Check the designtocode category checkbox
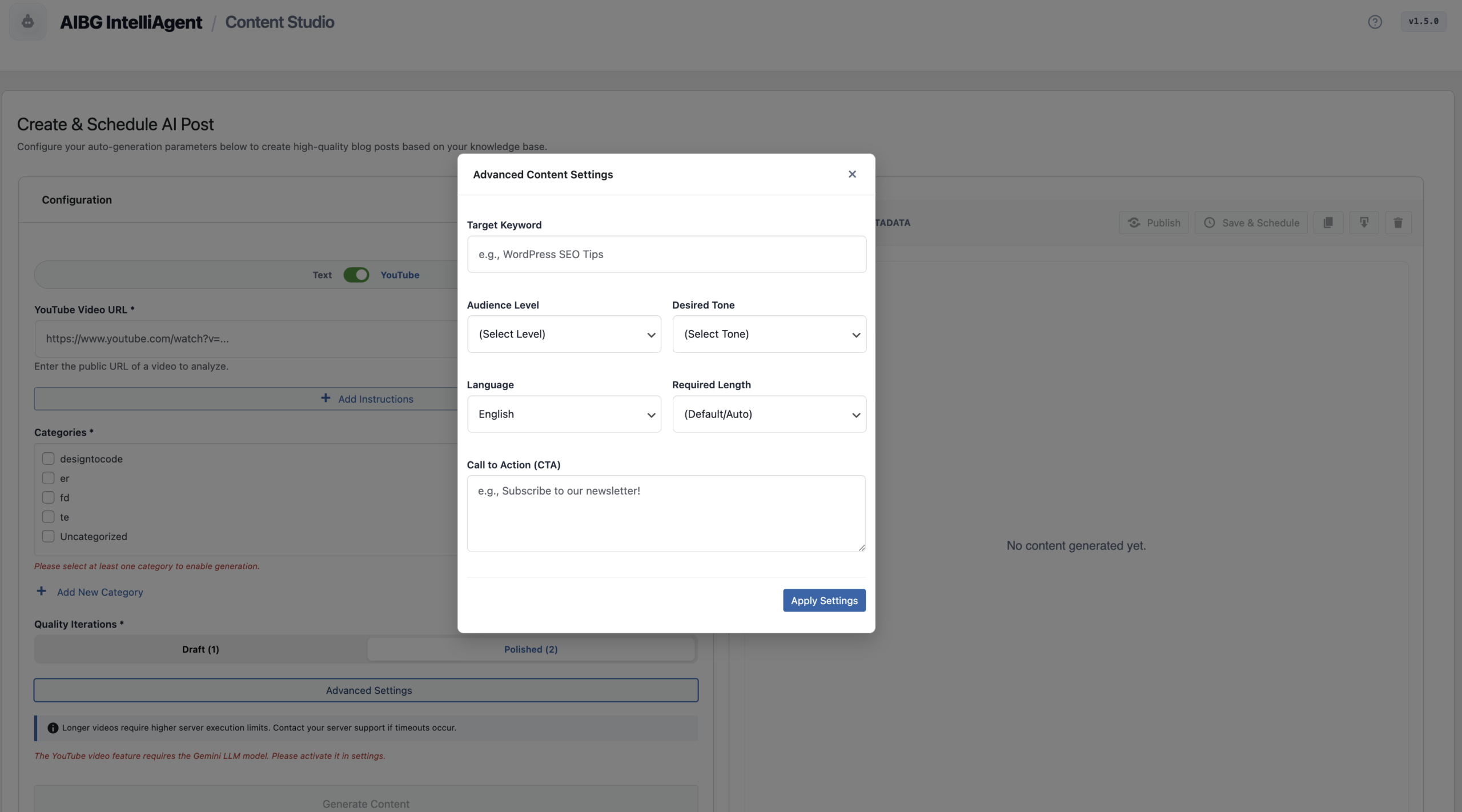 [48, 458]
